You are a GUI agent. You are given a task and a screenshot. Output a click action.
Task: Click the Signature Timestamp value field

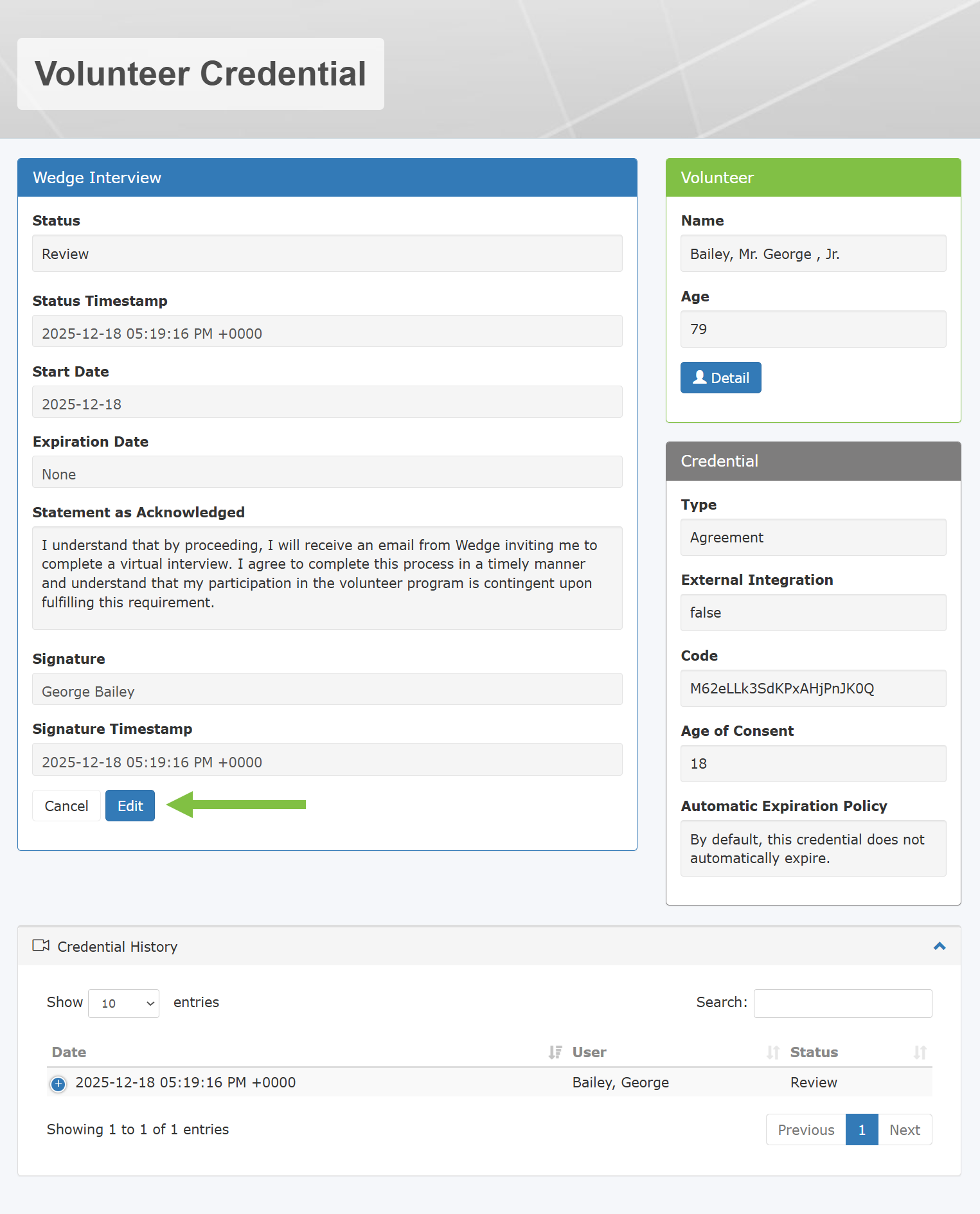click(x=327, y=760)
